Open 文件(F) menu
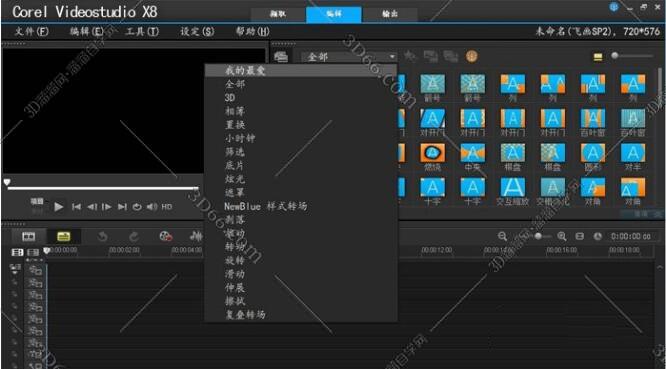The height and width of the screenshot is (369, 666). pos(31,31)
